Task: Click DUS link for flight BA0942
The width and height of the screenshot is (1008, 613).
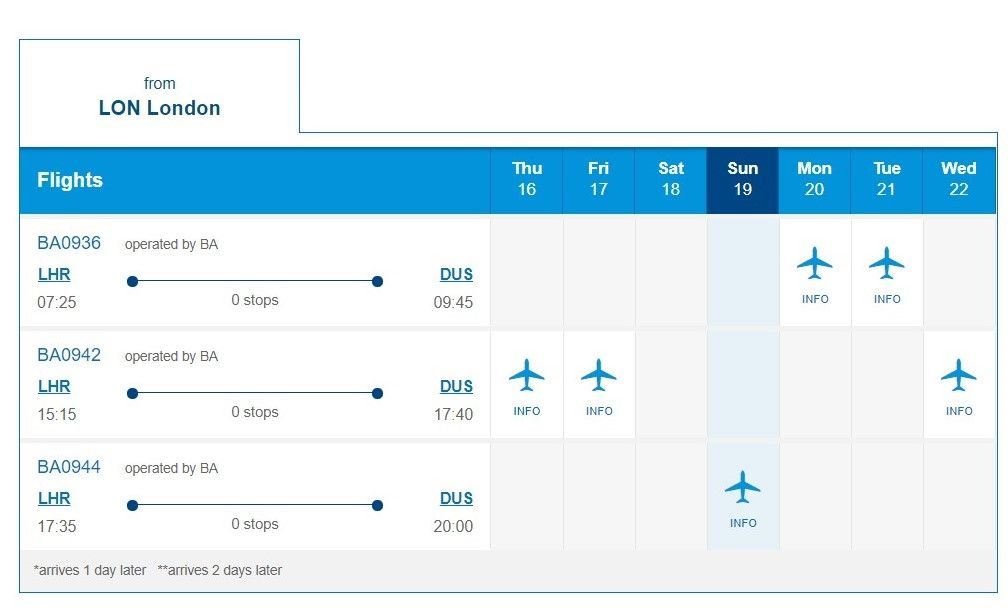Action: coord(456,386)
